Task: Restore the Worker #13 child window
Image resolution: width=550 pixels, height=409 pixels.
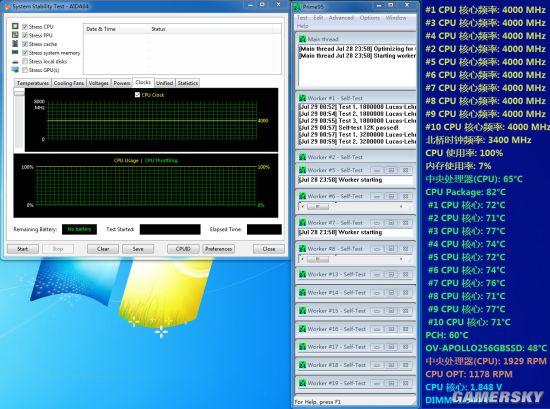Action: [391, 274]
